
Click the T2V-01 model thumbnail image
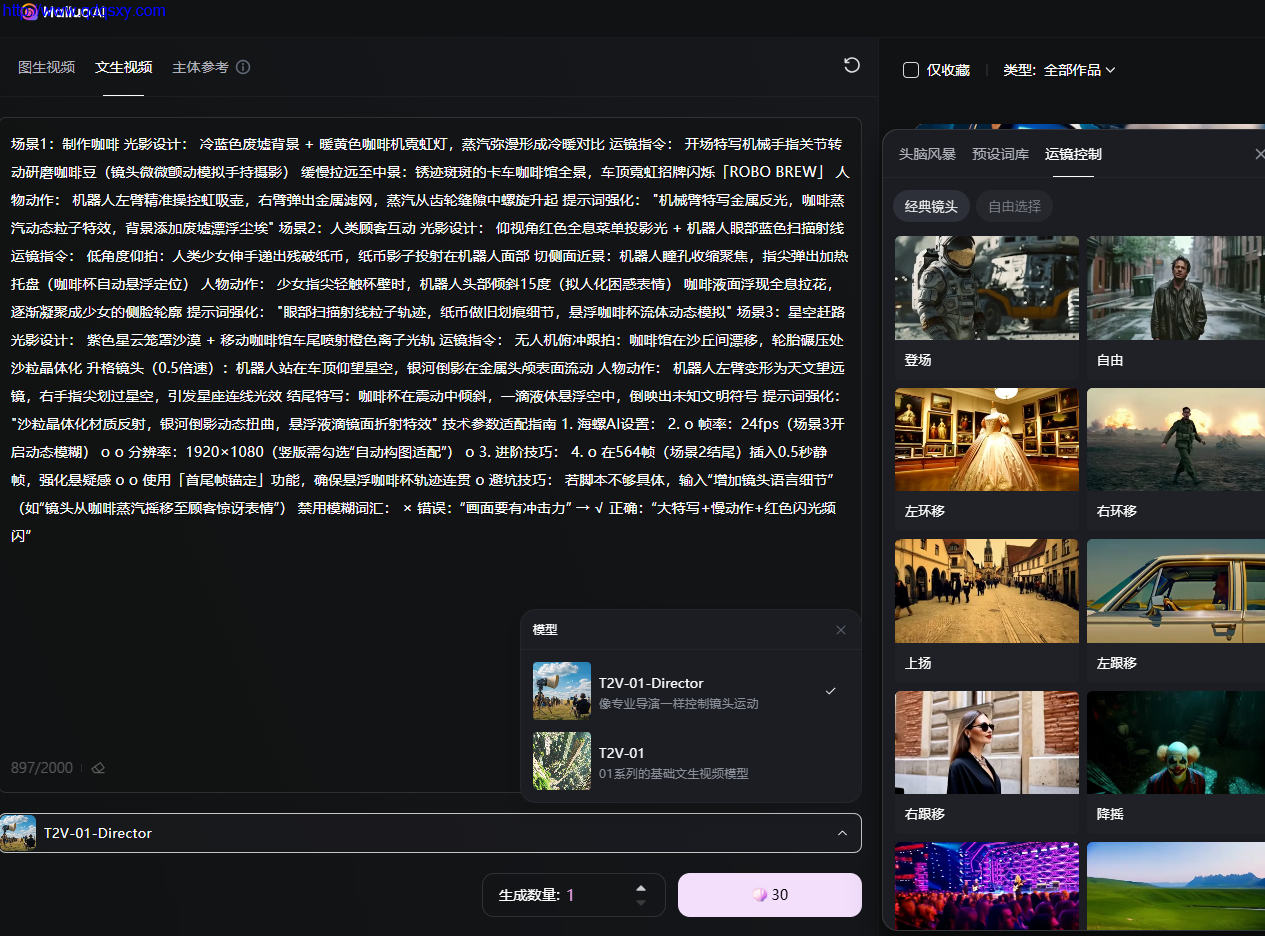pos(561,761)
